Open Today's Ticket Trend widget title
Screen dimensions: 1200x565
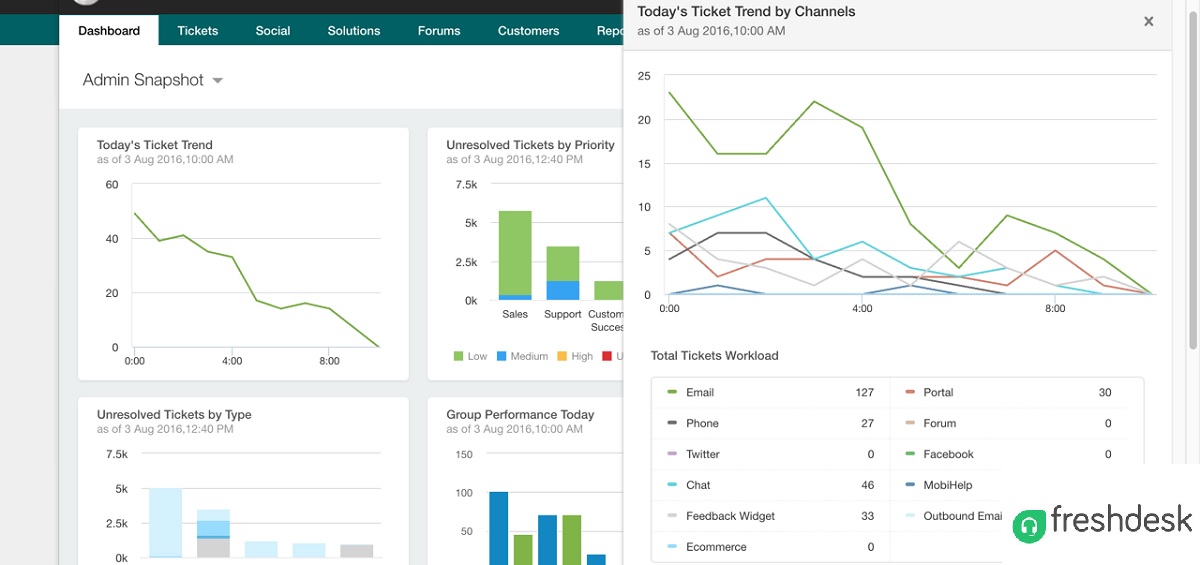(x=155, y=145)
